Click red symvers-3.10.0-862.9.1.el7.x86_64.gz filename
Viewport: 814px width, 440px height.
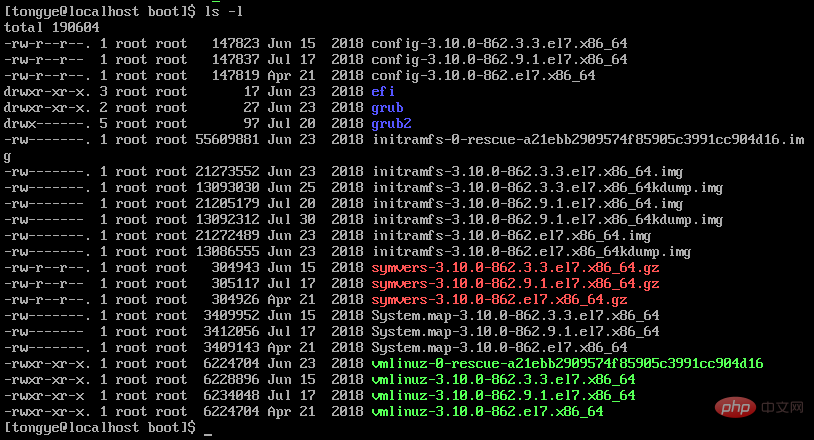[x=515, y=284]
